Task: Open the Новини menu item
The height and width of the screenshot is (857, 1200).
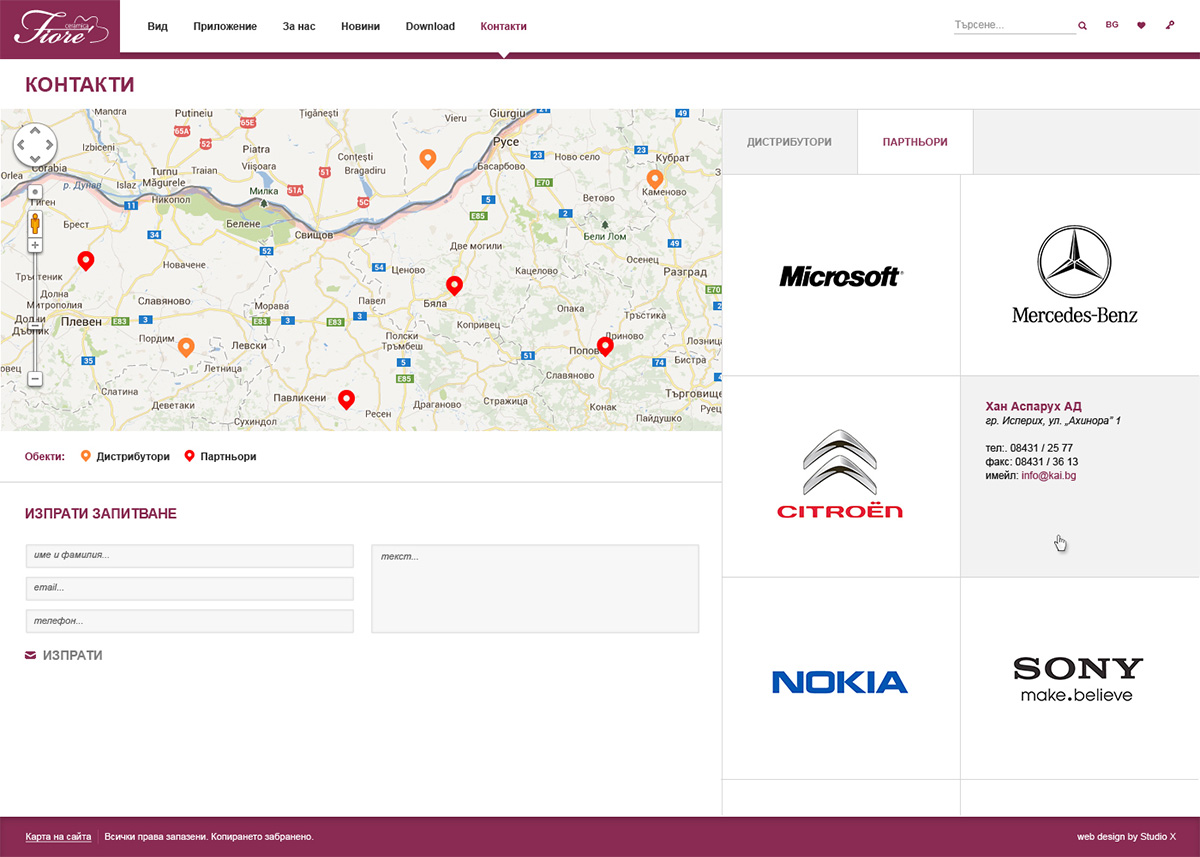Action: click(360, 26)
